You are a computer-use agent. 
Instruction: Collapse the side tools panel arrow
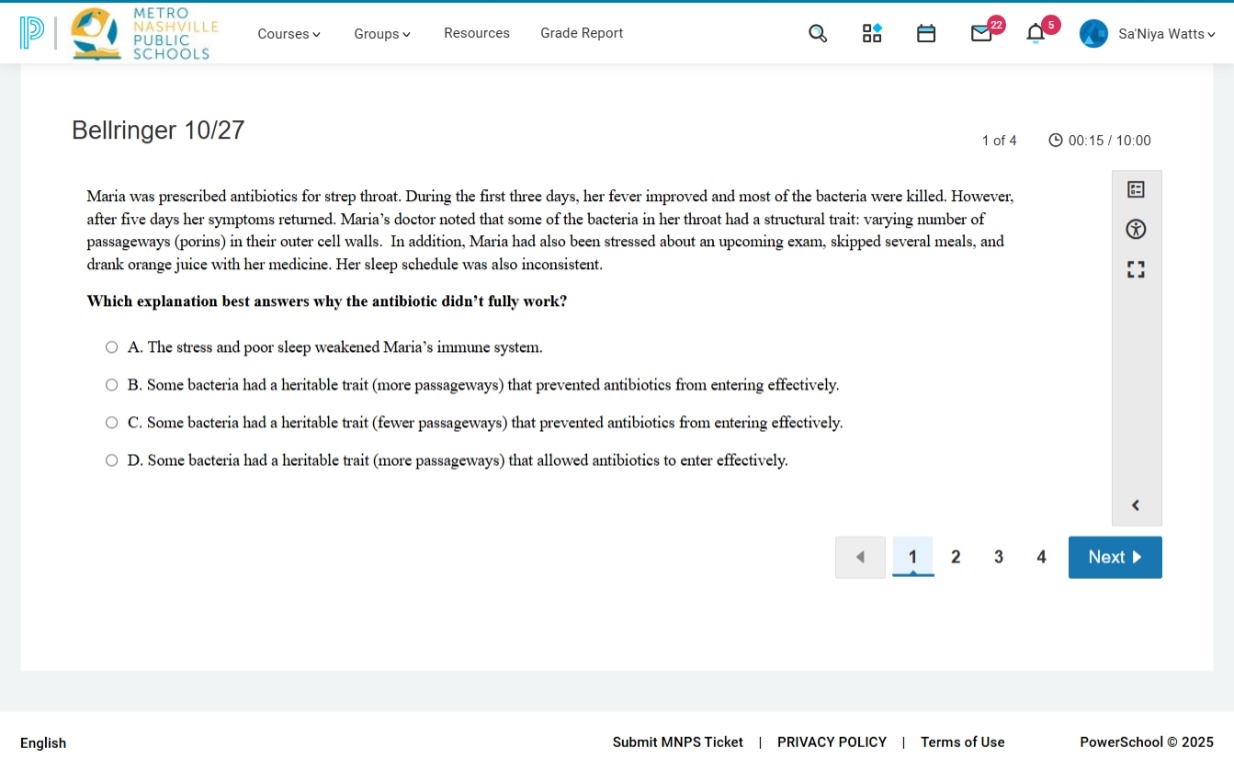pos(1135,505)
